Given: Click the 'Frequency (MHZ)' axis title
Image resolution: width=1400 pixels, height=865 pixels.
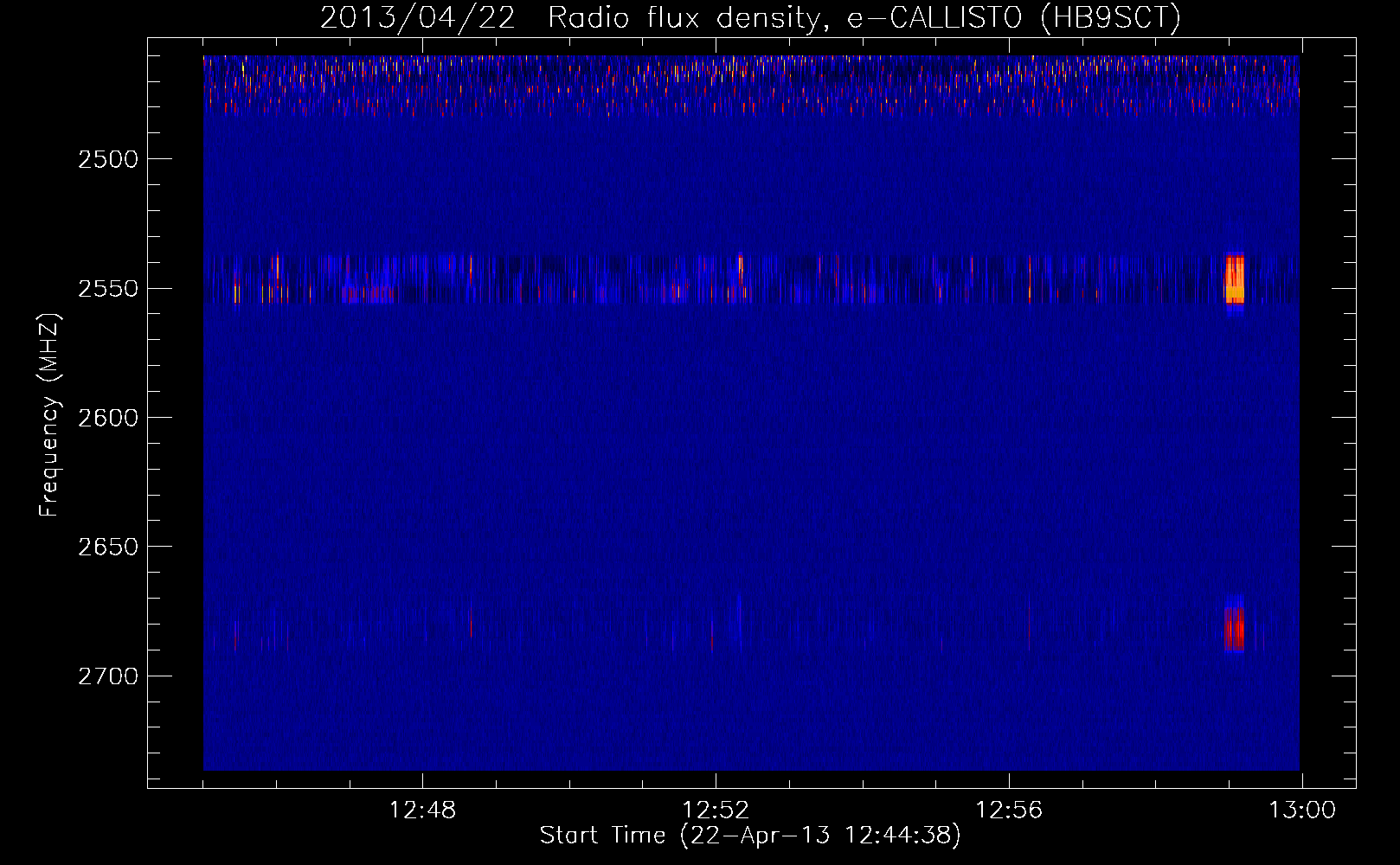Looking at the screenshot, I should pyautogui.click(x=50, y=415).
